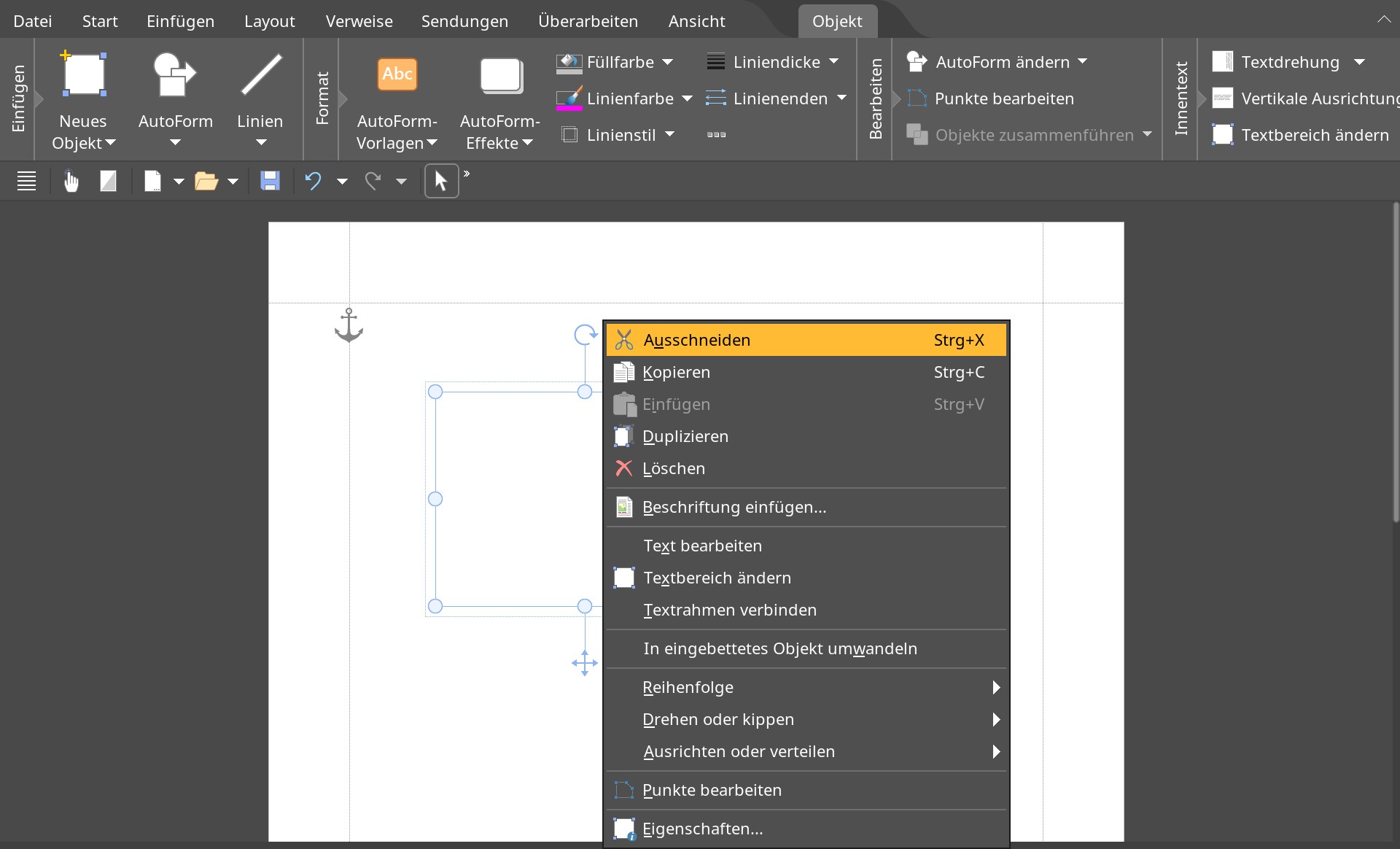This screenshot has height=849, width=1400.
Task: Select the hand touch-mode icon
Action: pos(71,181)
